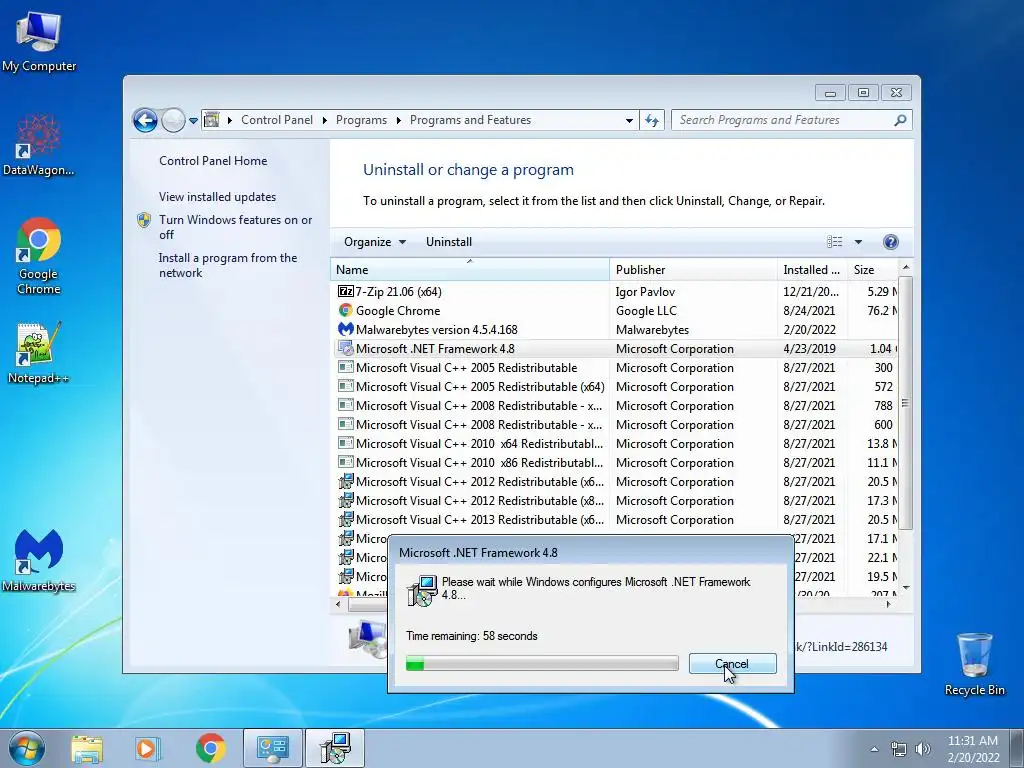Open Turn Windows features on or off

pyautogui.click(x=236, y=227)
